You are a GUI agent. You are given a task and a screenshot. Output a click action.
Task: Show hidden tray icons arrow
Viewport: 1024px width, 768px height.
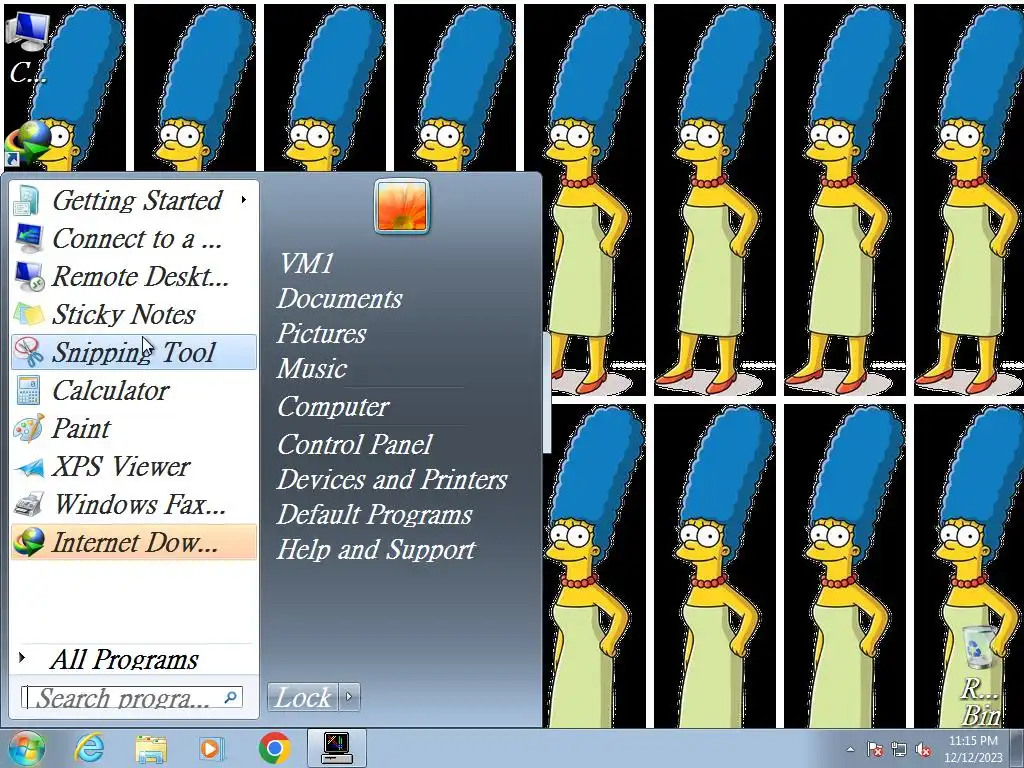click(850, 750)
